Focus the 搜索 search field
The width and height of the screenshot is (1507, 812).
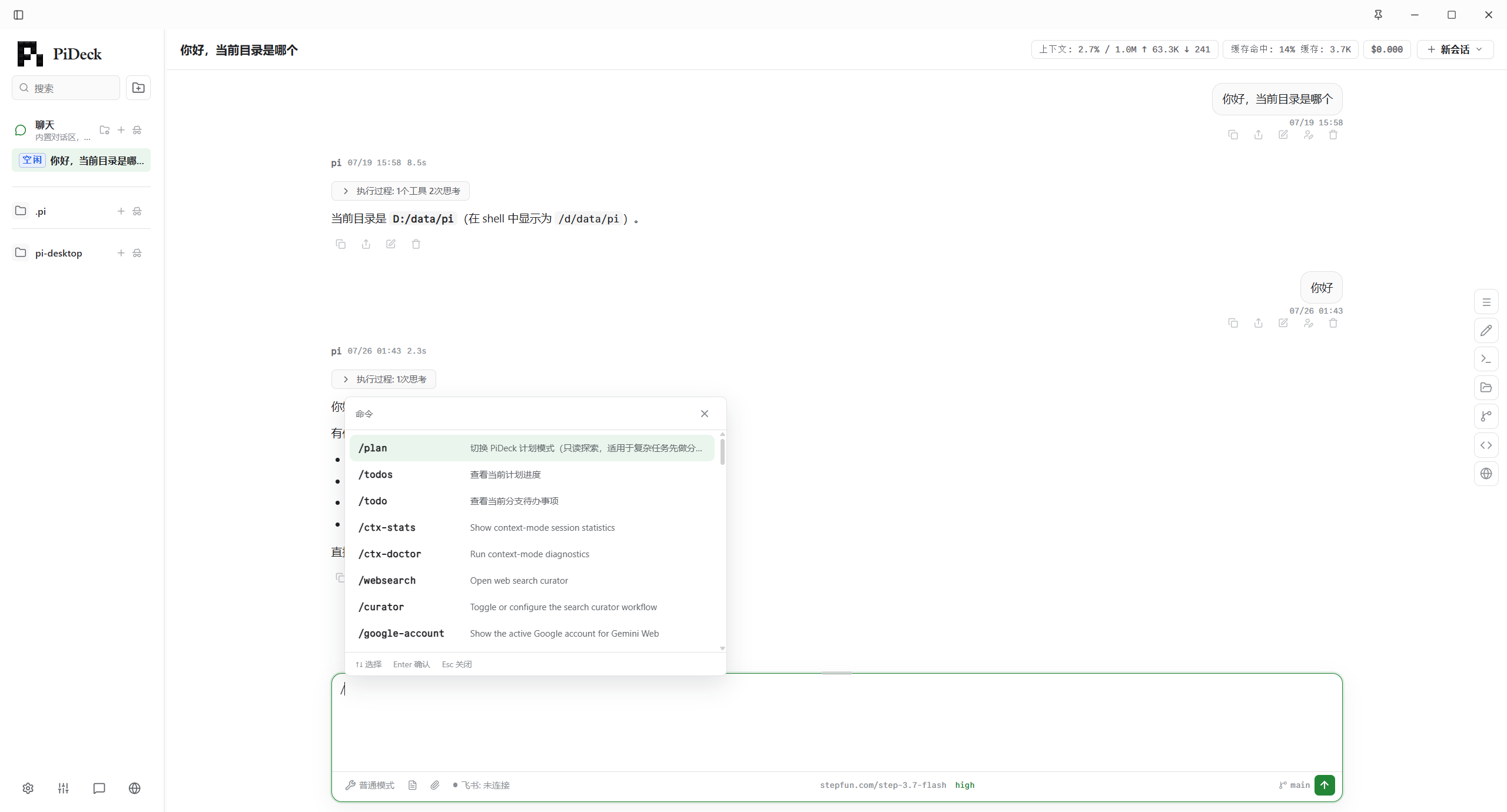click(66, 88)
